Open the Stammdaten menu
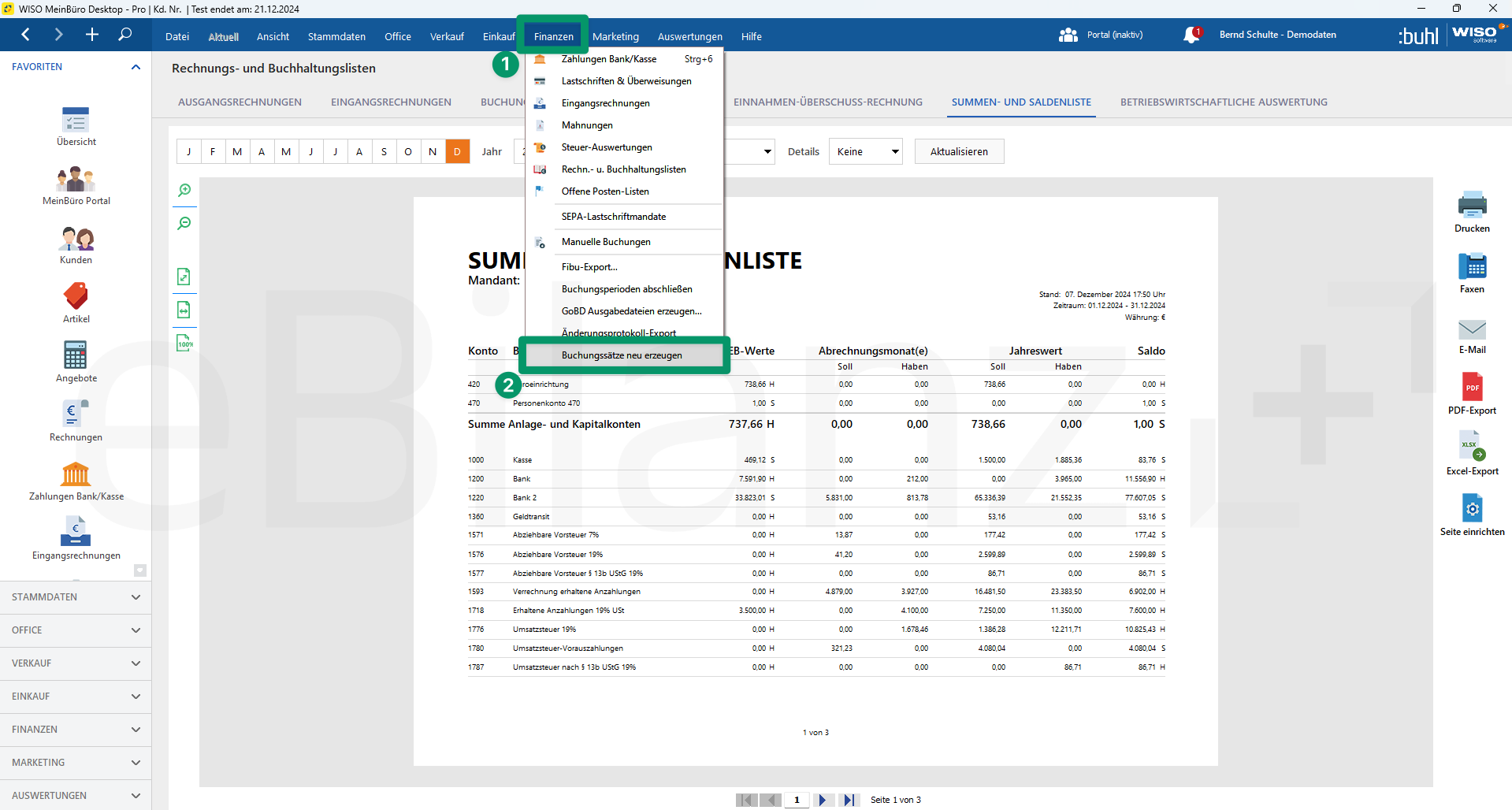 point(336,36)
